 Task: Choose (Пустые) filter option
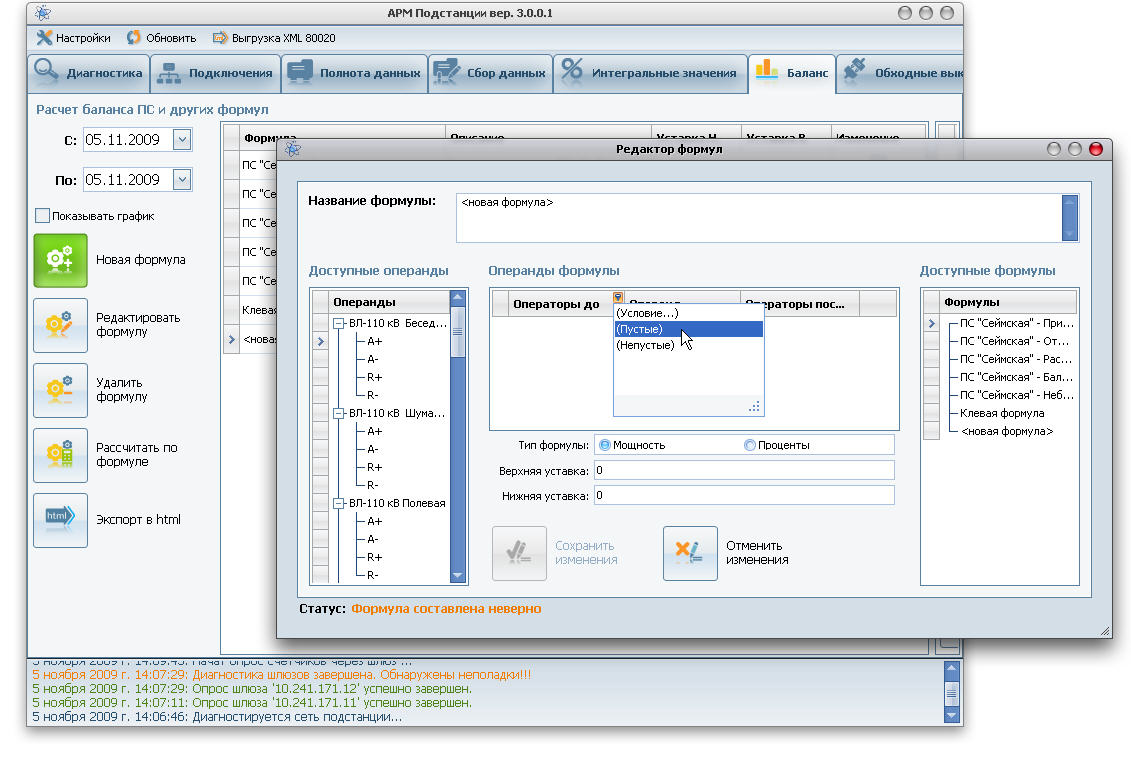(688, 329)
